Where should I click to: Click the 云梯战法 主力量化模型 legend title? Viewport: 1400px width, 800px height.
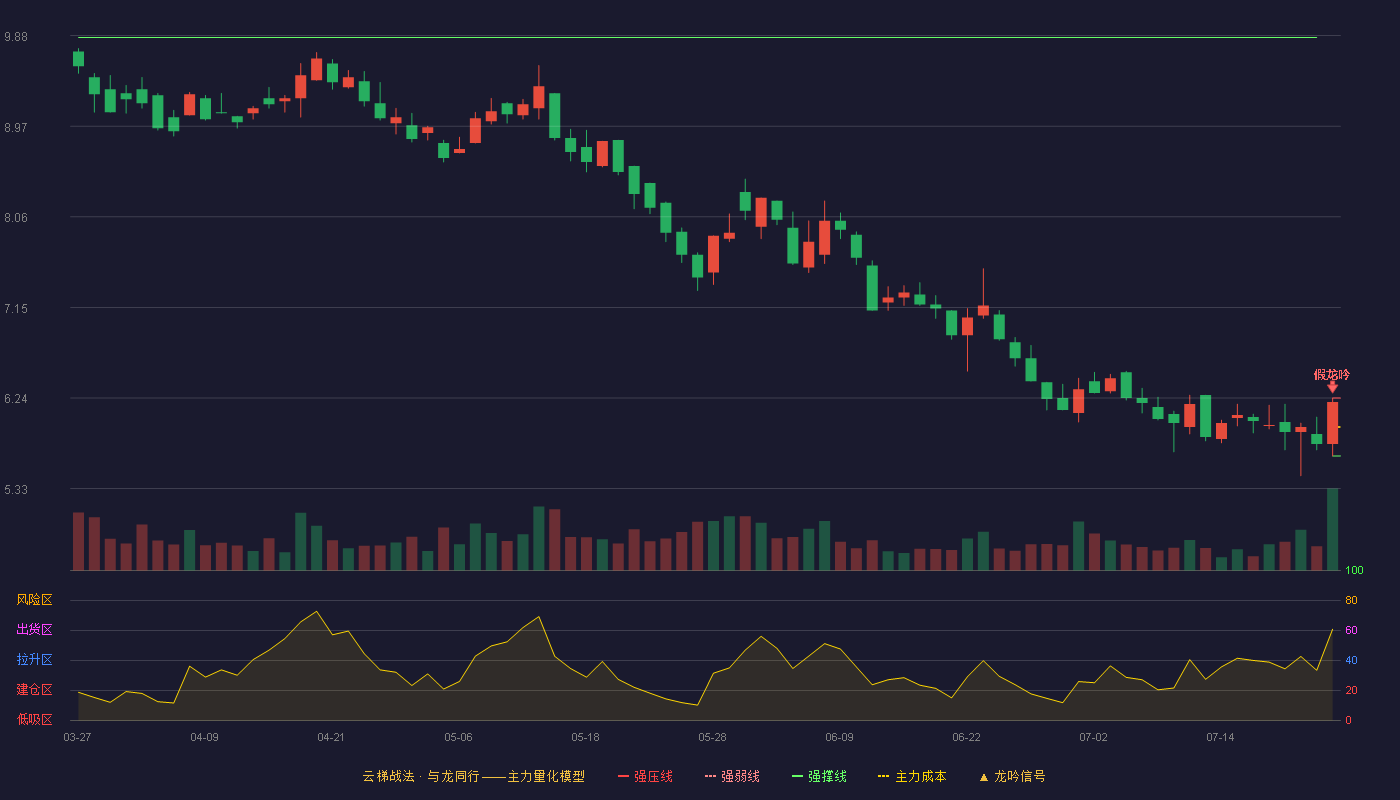tap(473, 777)
